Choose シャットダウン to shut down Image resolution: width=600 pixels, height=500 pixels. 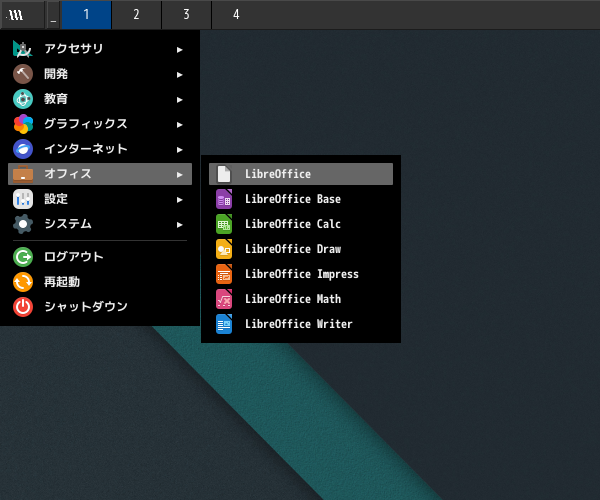point(100,307)
